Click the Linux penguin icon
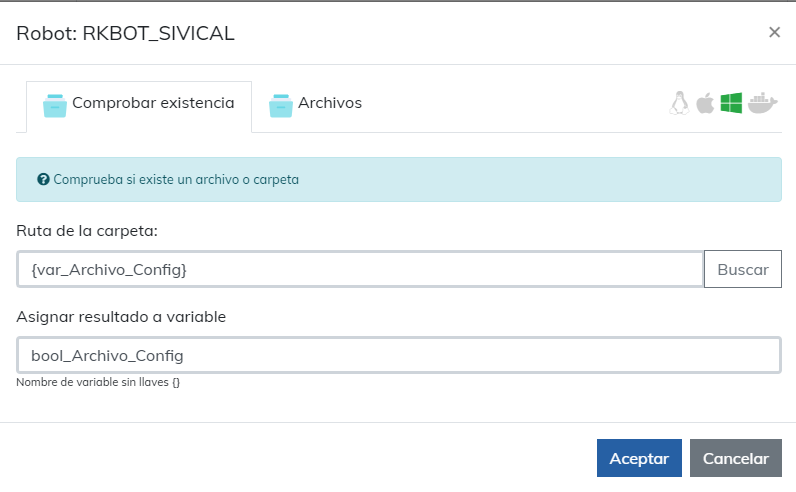The width and height of the screenshot is (796, 492). 680,103
